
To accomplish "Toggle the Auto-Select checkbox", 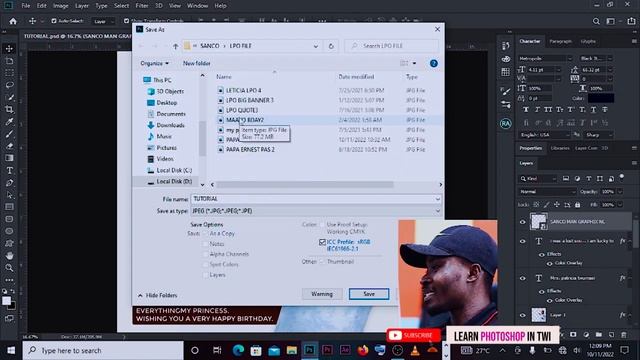I will click(x=54, y=21).
